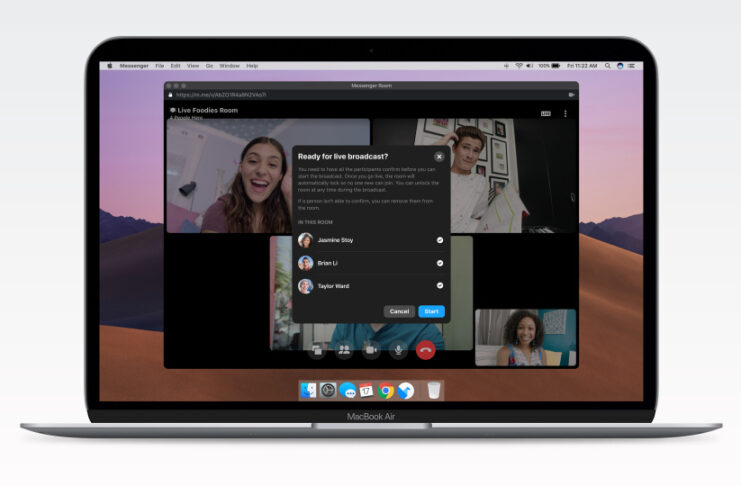Toggle the checkmark for Jasmine Stoy

click(439, 240)
